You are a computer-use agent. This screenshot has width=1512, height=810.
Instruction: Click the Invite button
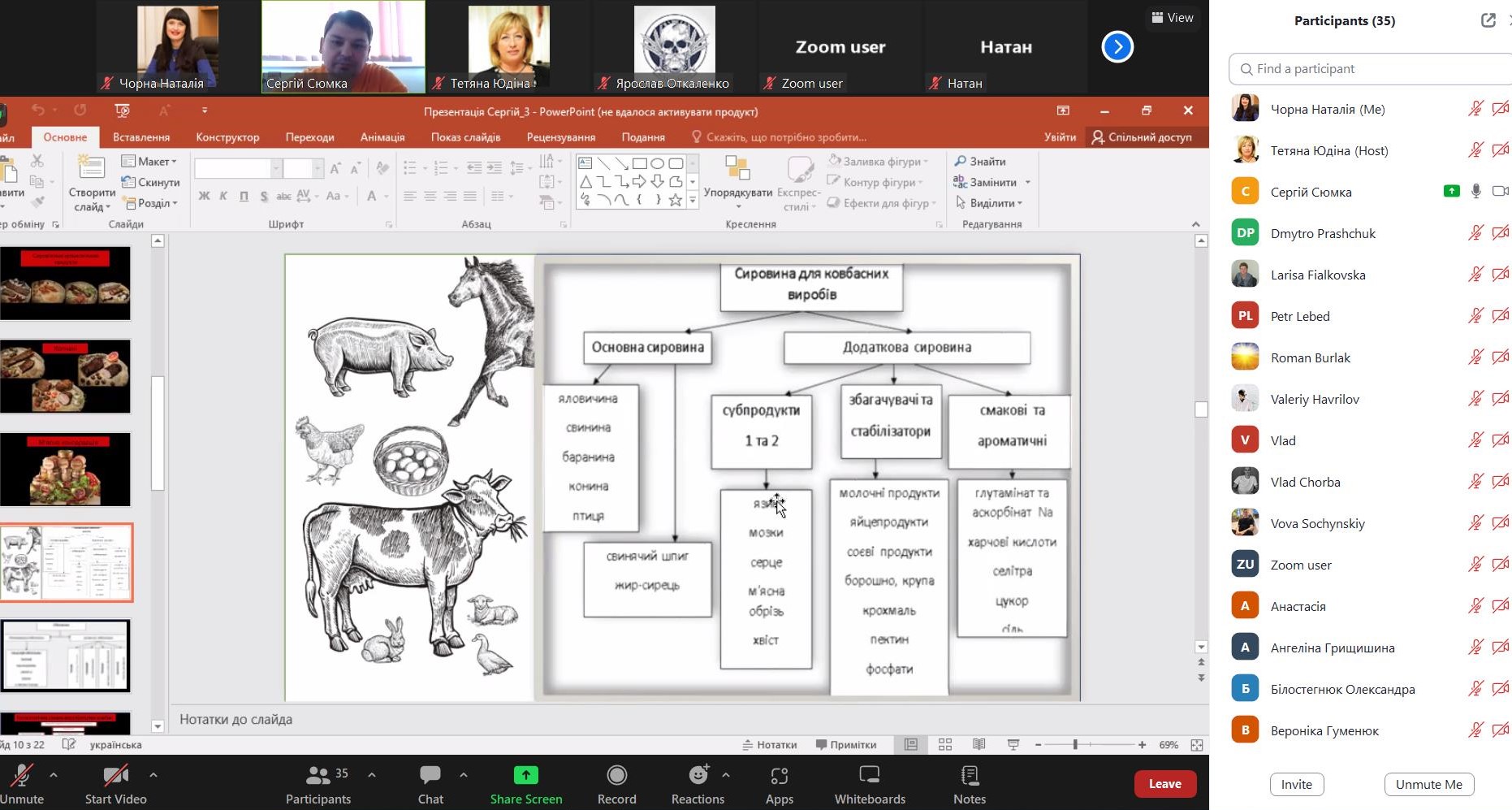coord(1296,784)
